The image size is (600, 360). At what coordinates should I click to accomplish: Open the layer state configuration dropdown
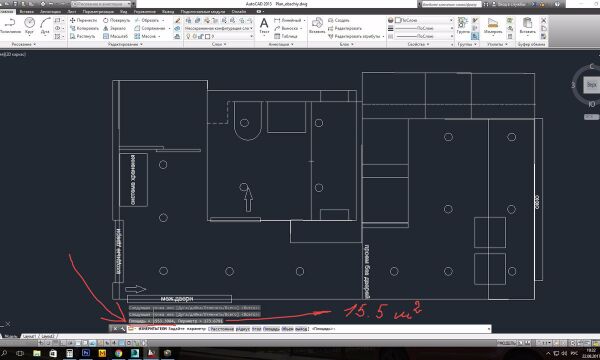[x=218, y=28]
